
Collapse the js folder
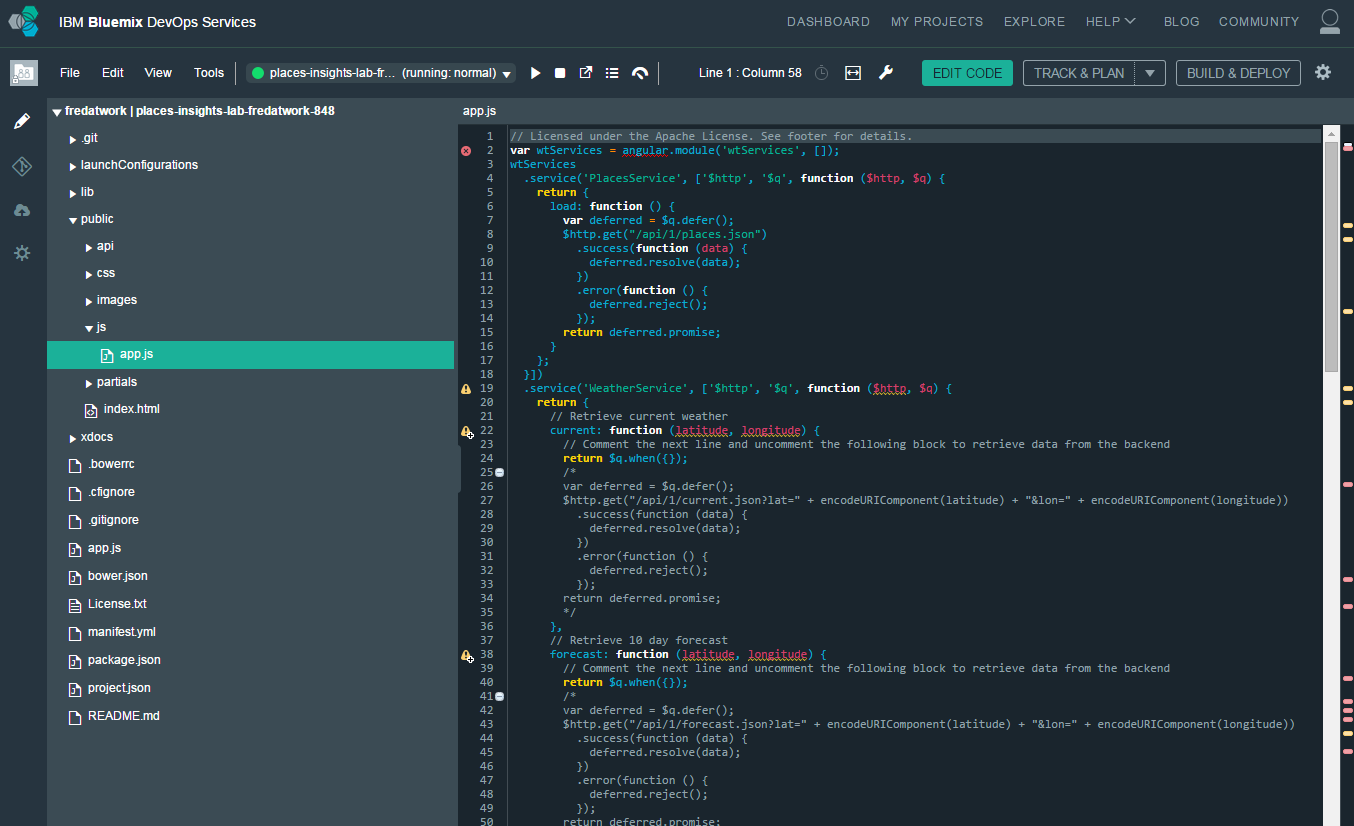point(89,328)
